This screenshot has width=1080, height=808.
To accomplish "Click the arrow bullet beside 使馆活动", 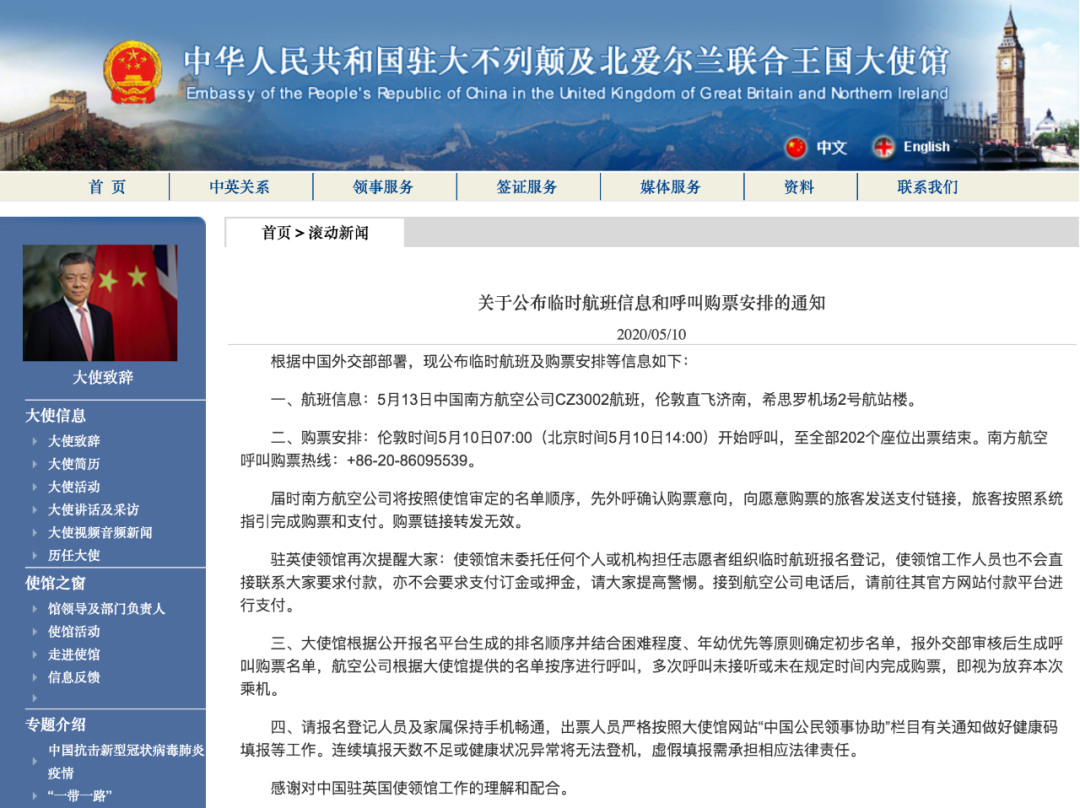I will tap(34, 631).
